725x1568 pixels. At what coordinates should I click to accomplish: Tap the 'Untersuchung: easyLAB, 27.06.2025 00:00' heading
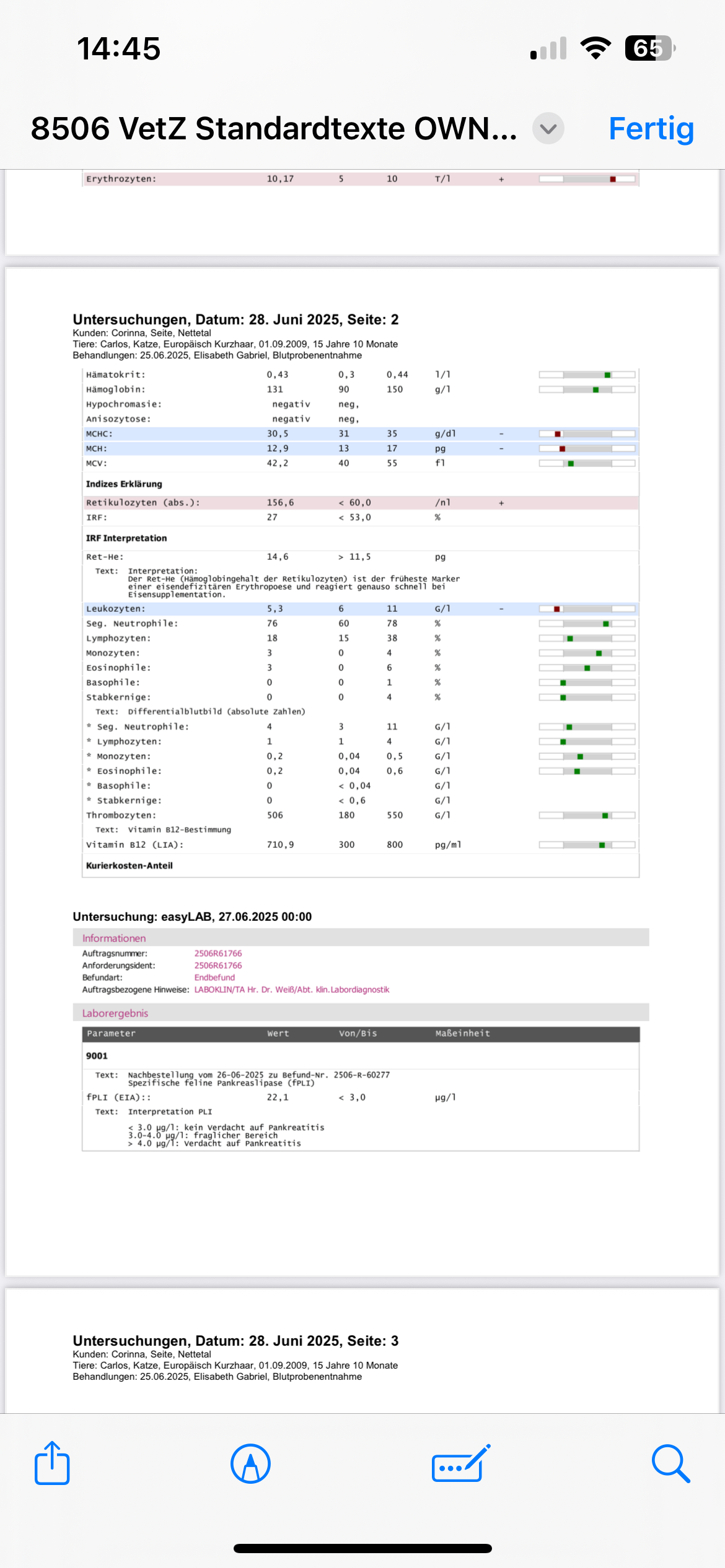[192, 917]
